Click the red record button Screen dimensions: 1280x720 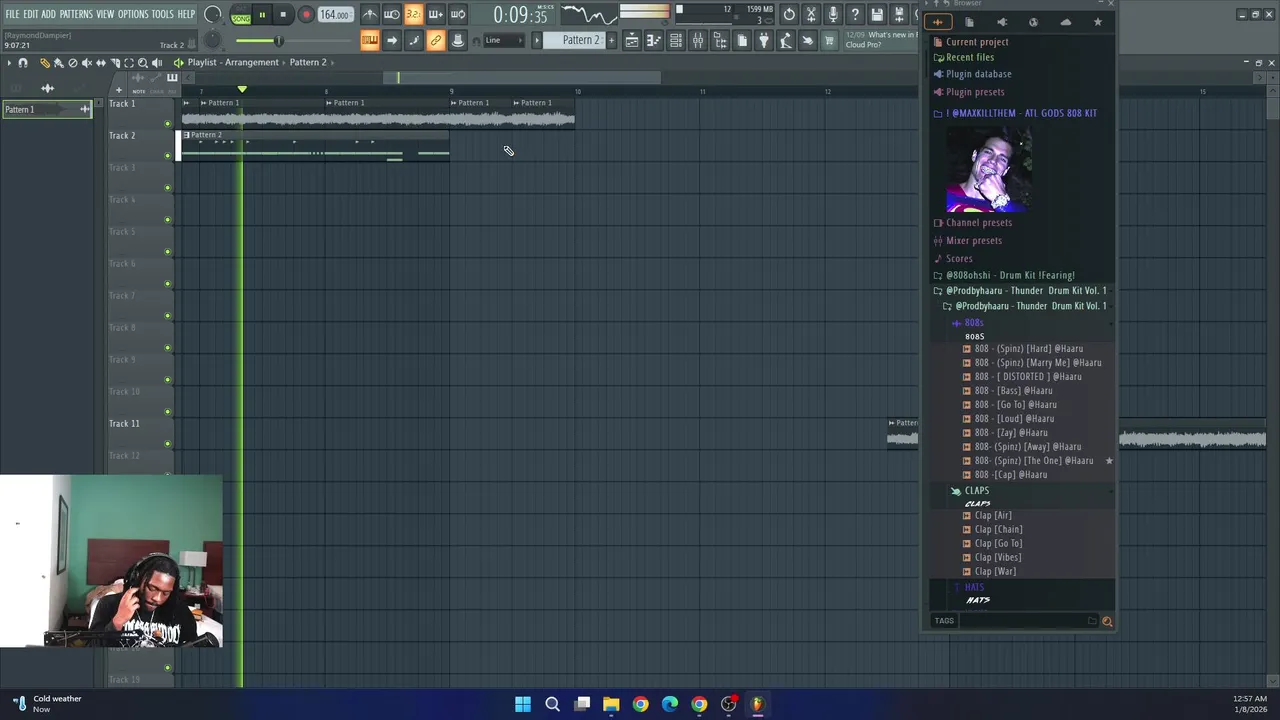pyautogui.click(x=306, y=15)
